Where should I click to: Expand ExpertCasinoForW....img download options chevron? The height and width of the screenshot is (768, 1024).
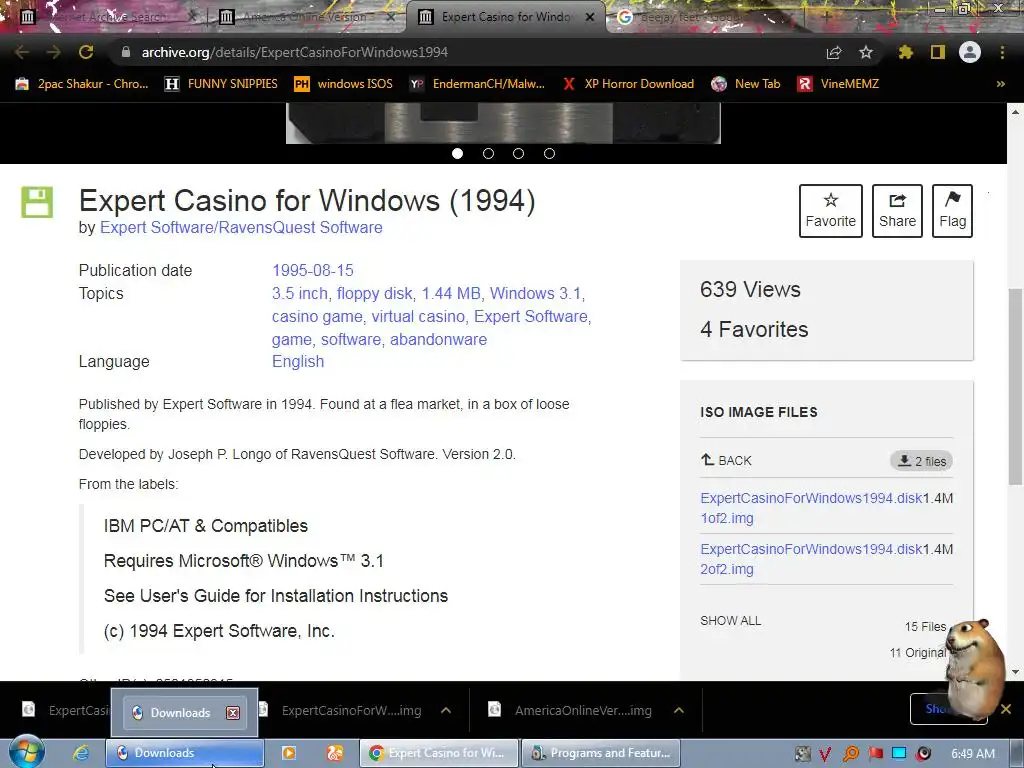(x=446, y=710)
